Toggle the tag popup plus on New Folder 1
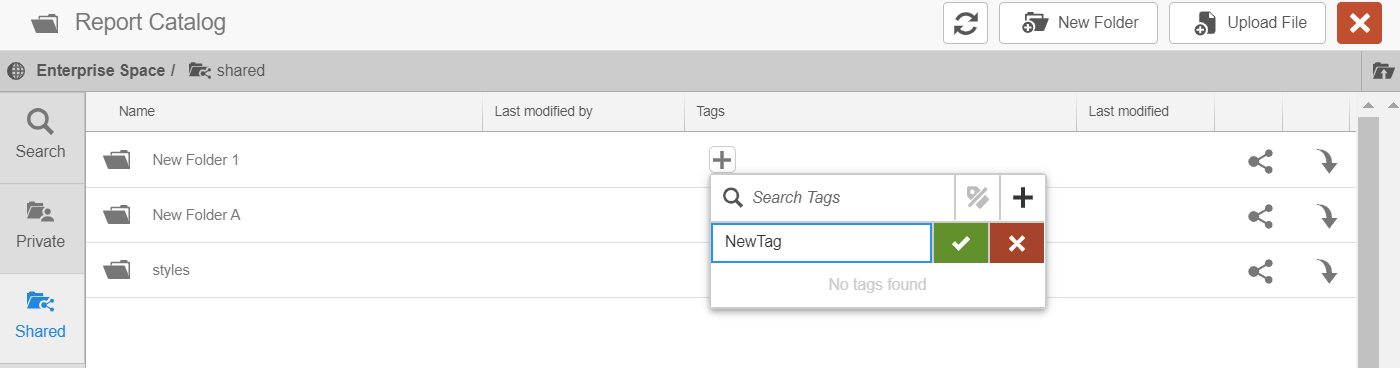The height and width of the screenshot is (368, 1400). pos(722,159)
